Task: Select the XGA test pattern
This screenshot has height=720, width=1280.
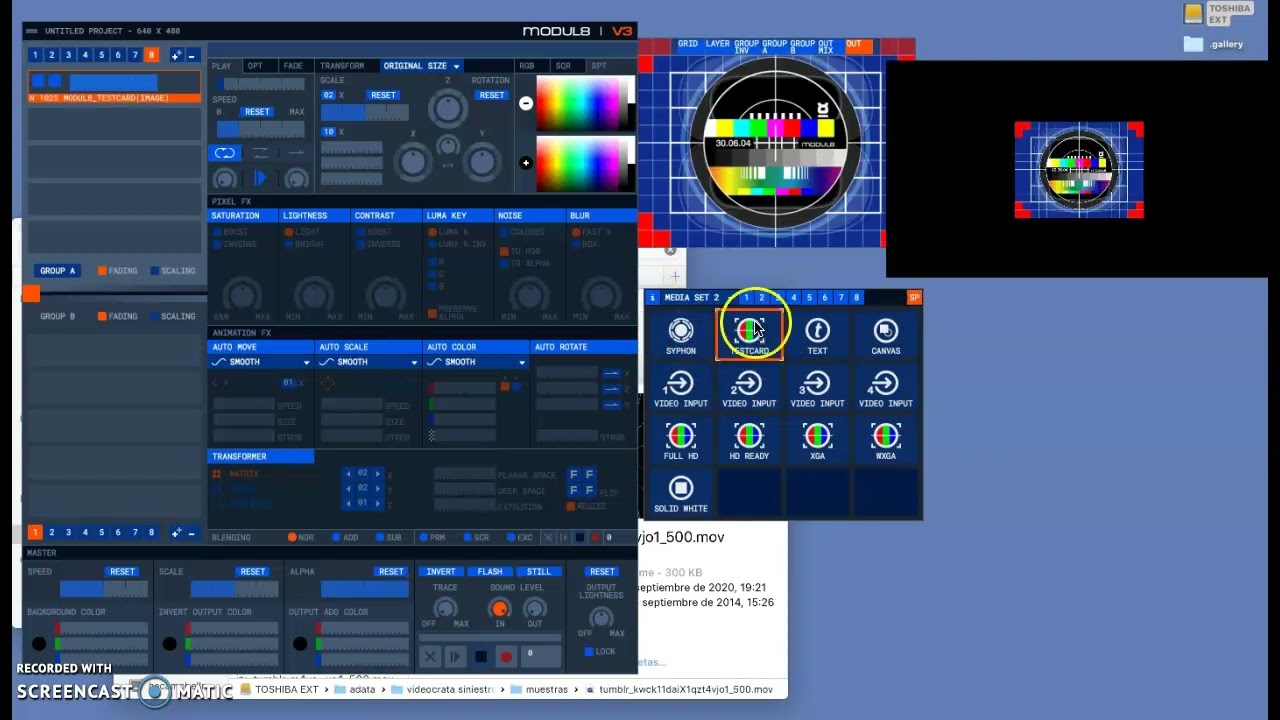Action: click(x=817, y=441)
